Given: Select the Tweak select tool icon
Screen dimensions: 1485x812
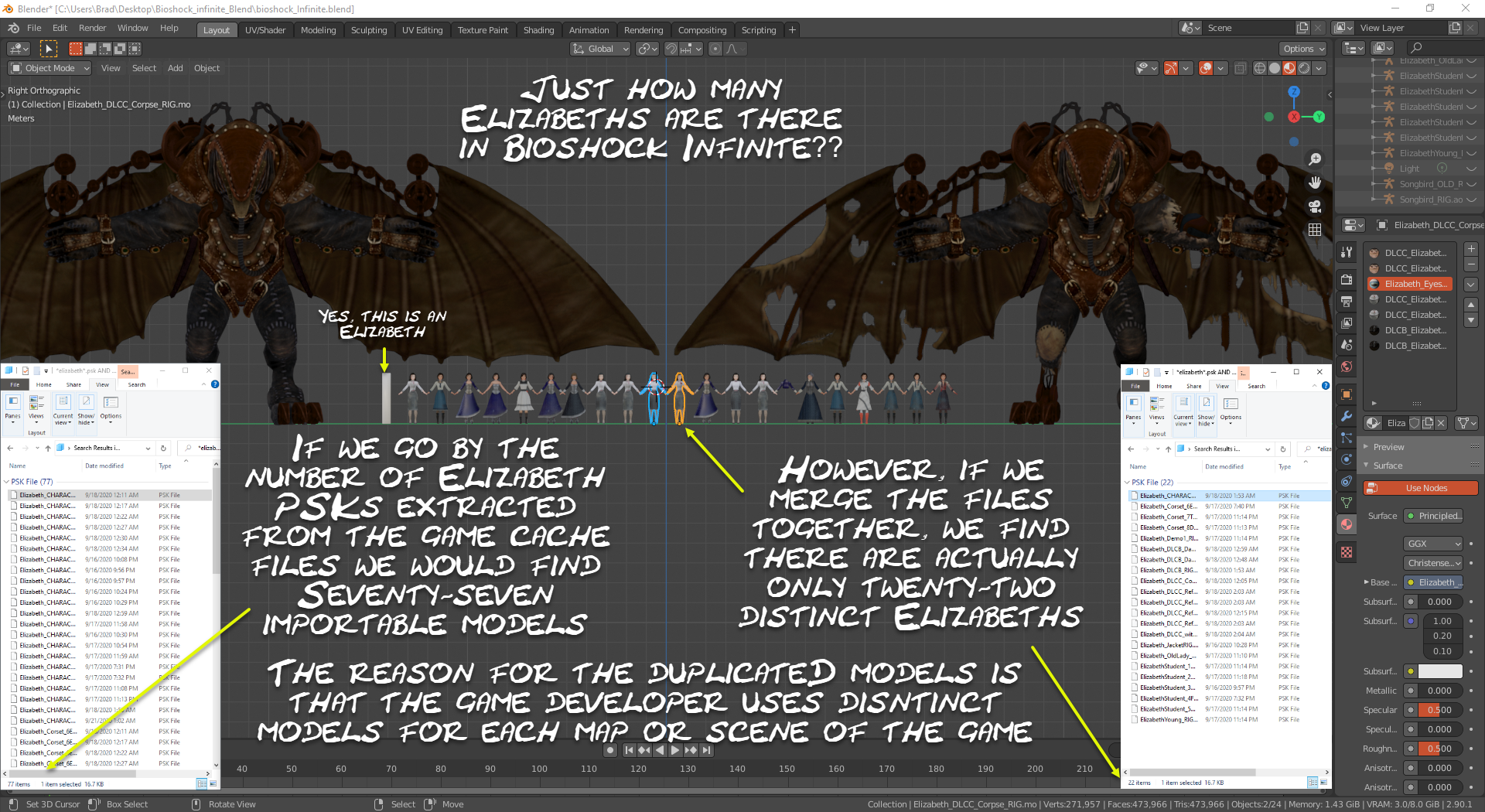Looking at the screenshot, I should [48, 49].
